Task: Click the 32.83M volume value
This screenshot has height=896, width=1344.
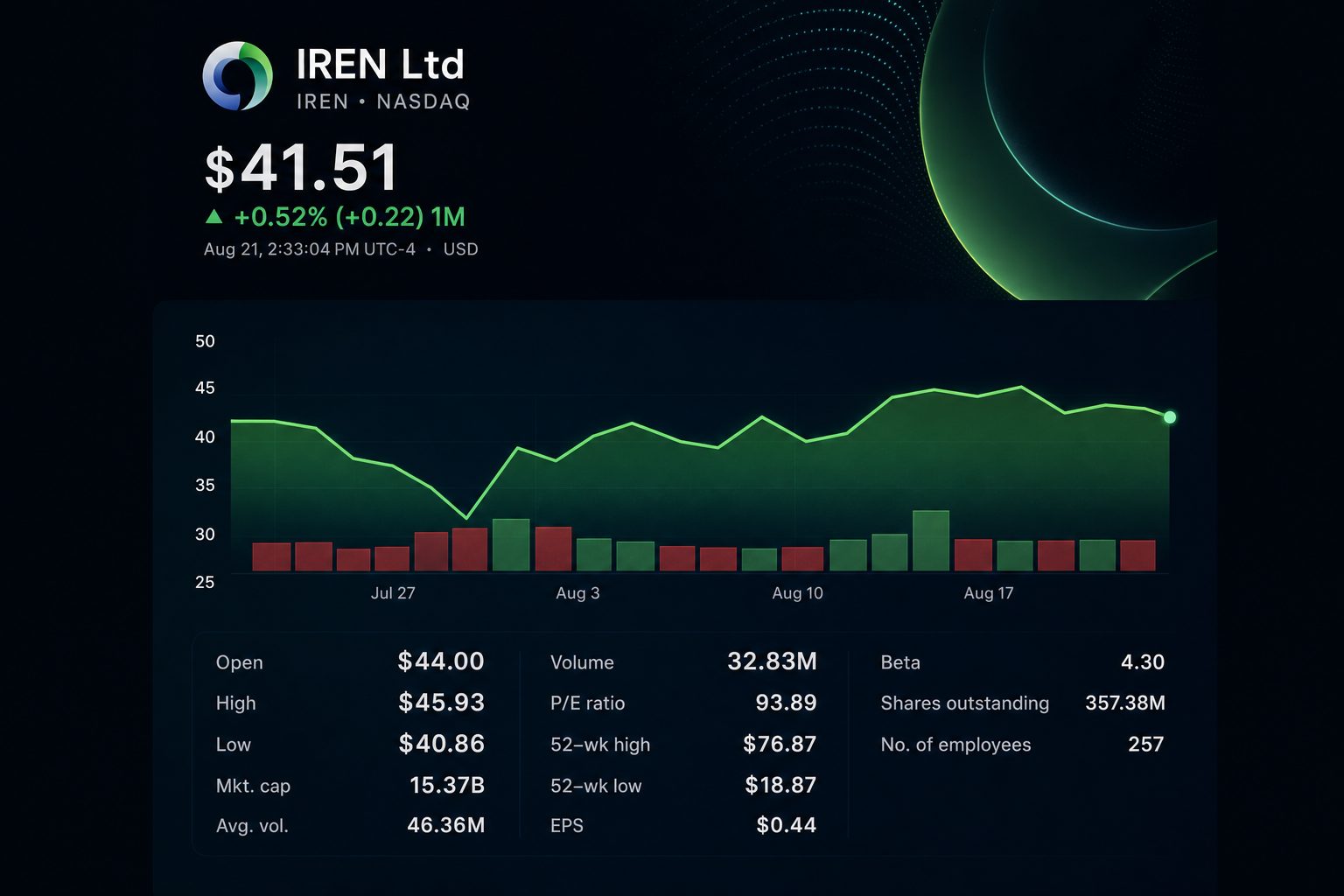Action: (772, 661)
